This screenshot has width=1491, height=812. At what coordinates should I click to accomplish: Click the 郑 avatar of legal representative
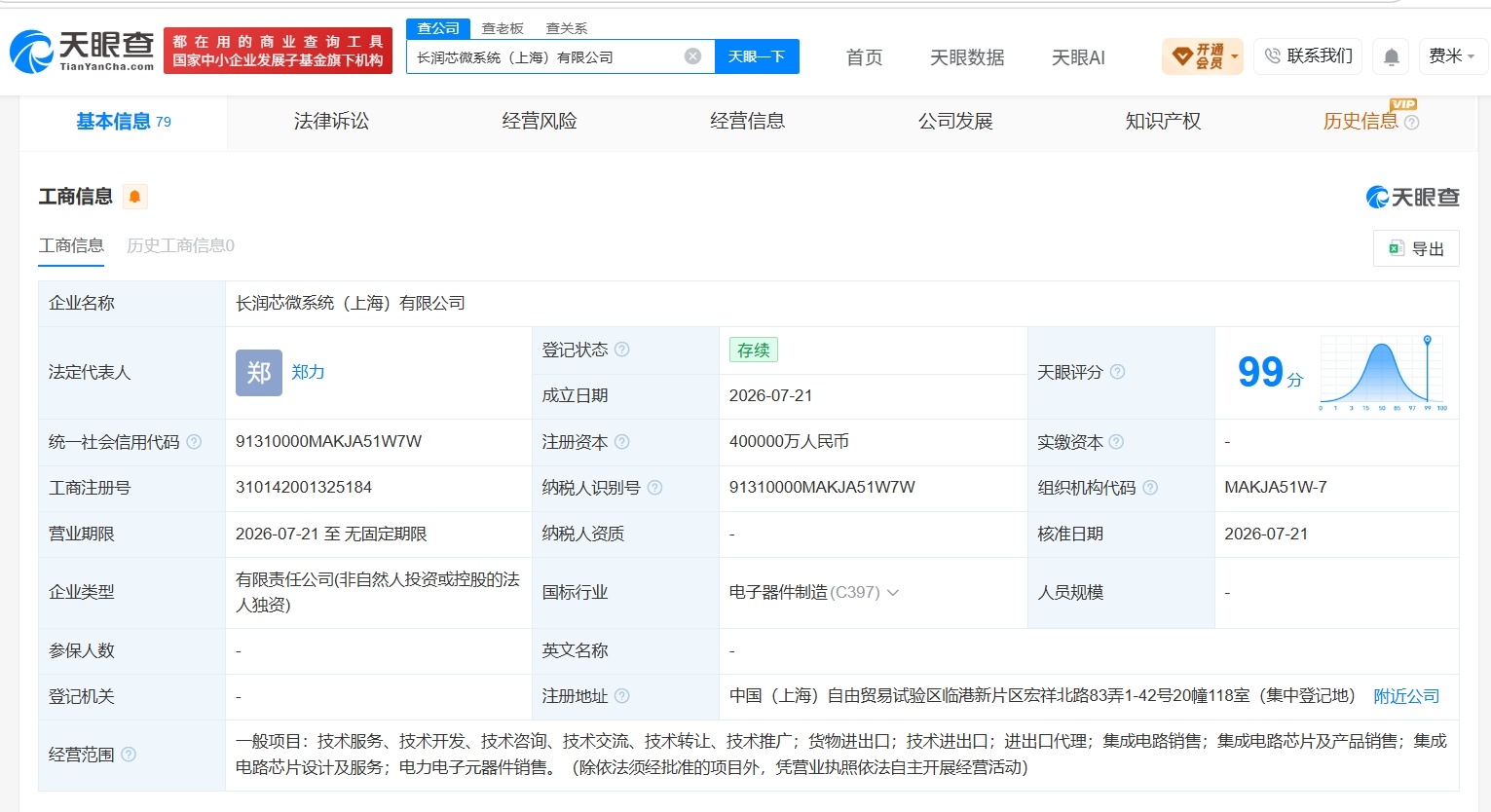click(x=259, y=372)
